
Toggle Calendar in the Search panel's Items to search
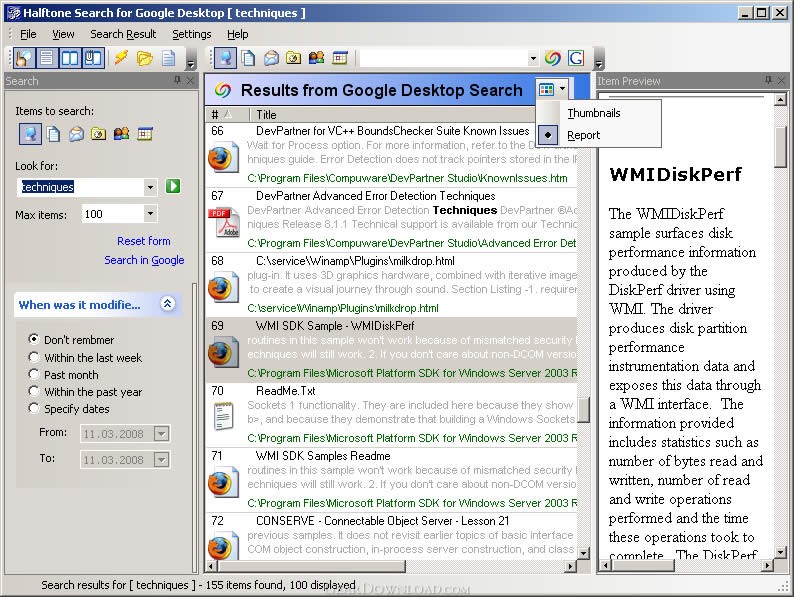(145, 134)
